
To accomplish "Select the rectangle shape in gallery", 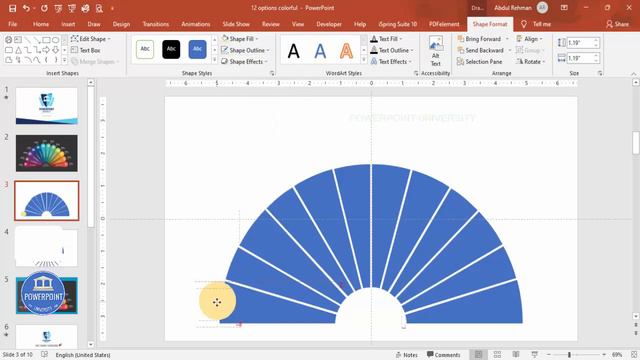I will point(46,40).
